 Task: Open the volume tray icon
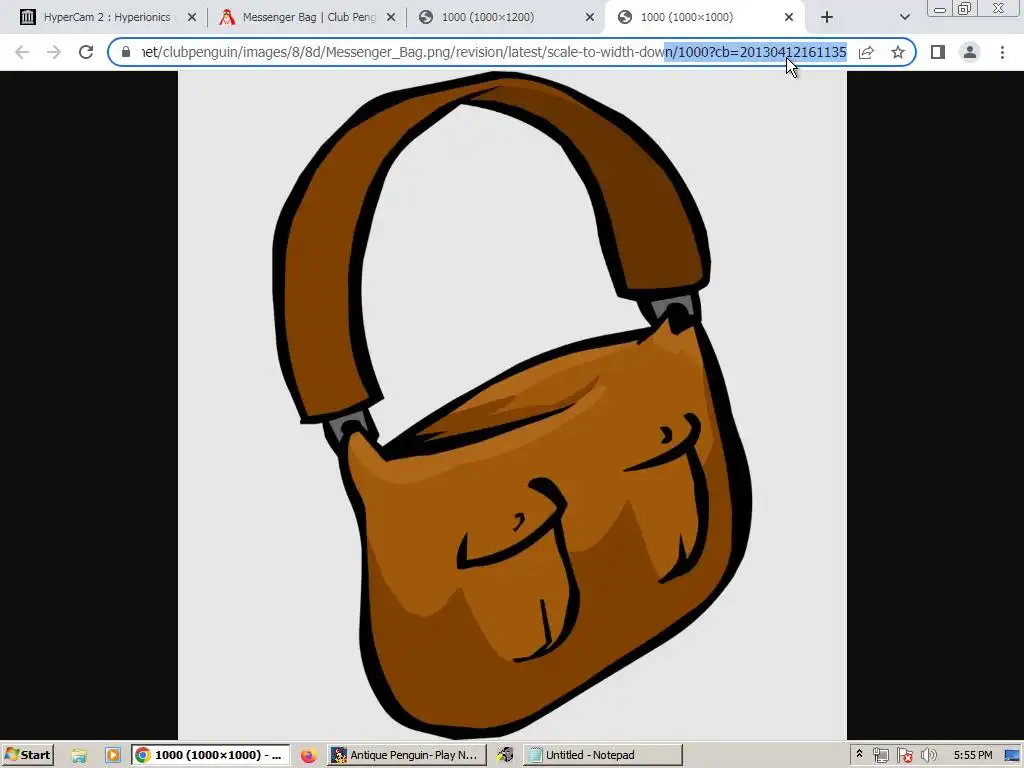[x=928, y=756]
